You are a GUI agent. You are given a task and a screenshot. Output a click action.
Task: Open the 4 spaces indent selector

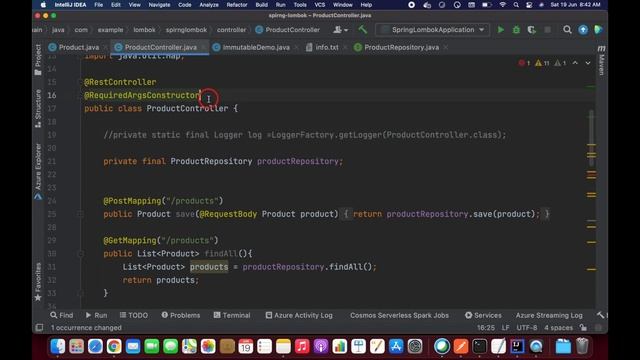558,328
